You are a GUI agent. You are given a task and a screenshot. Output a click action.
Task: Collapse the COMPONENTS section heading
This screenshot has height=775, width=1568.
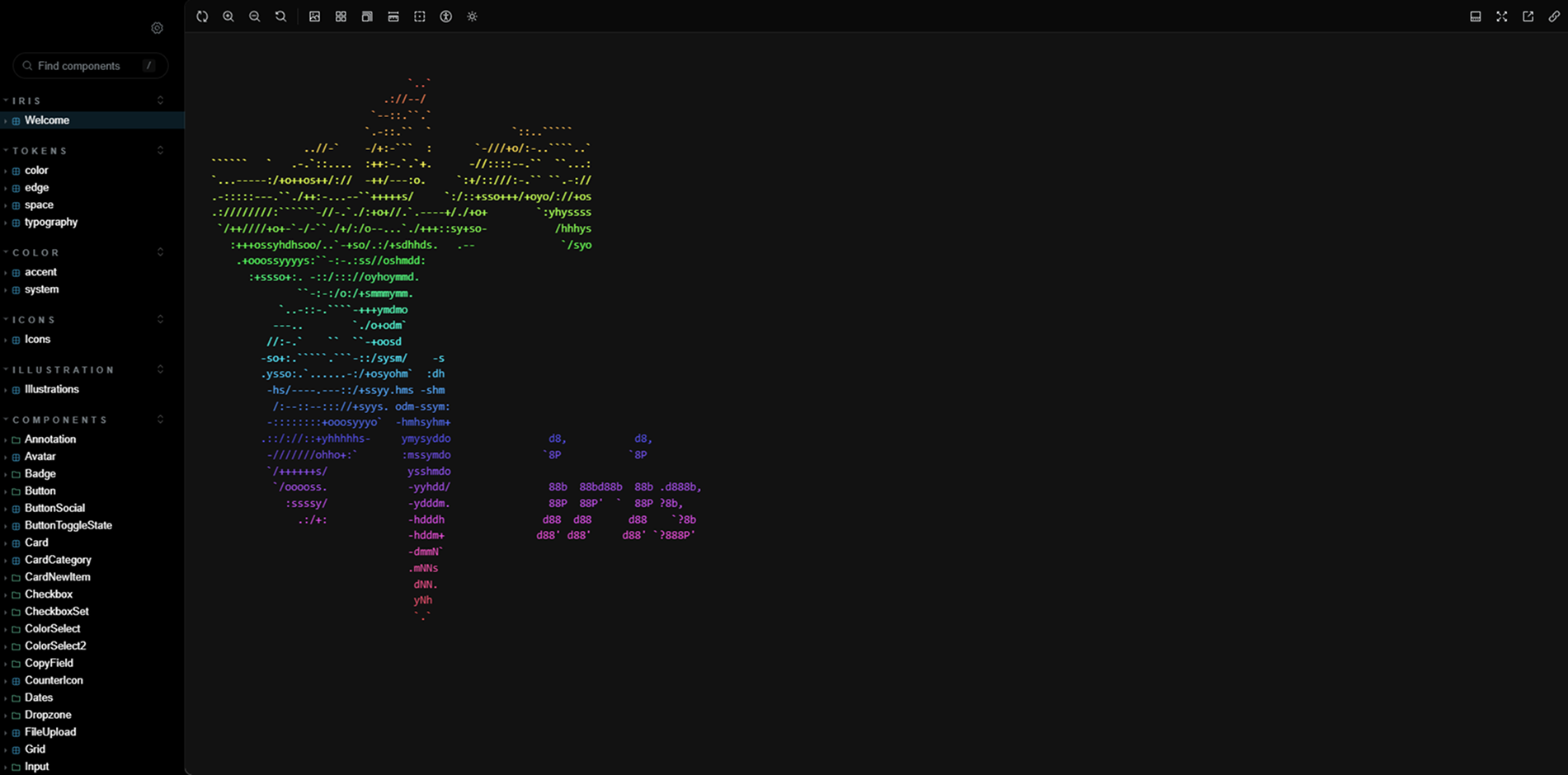(59, 420)
